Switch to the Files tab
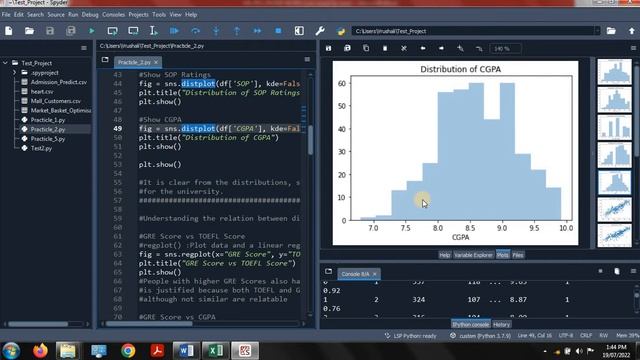This screenshot has height=360, width=640. pyautogui.click(x=518, y=255)
